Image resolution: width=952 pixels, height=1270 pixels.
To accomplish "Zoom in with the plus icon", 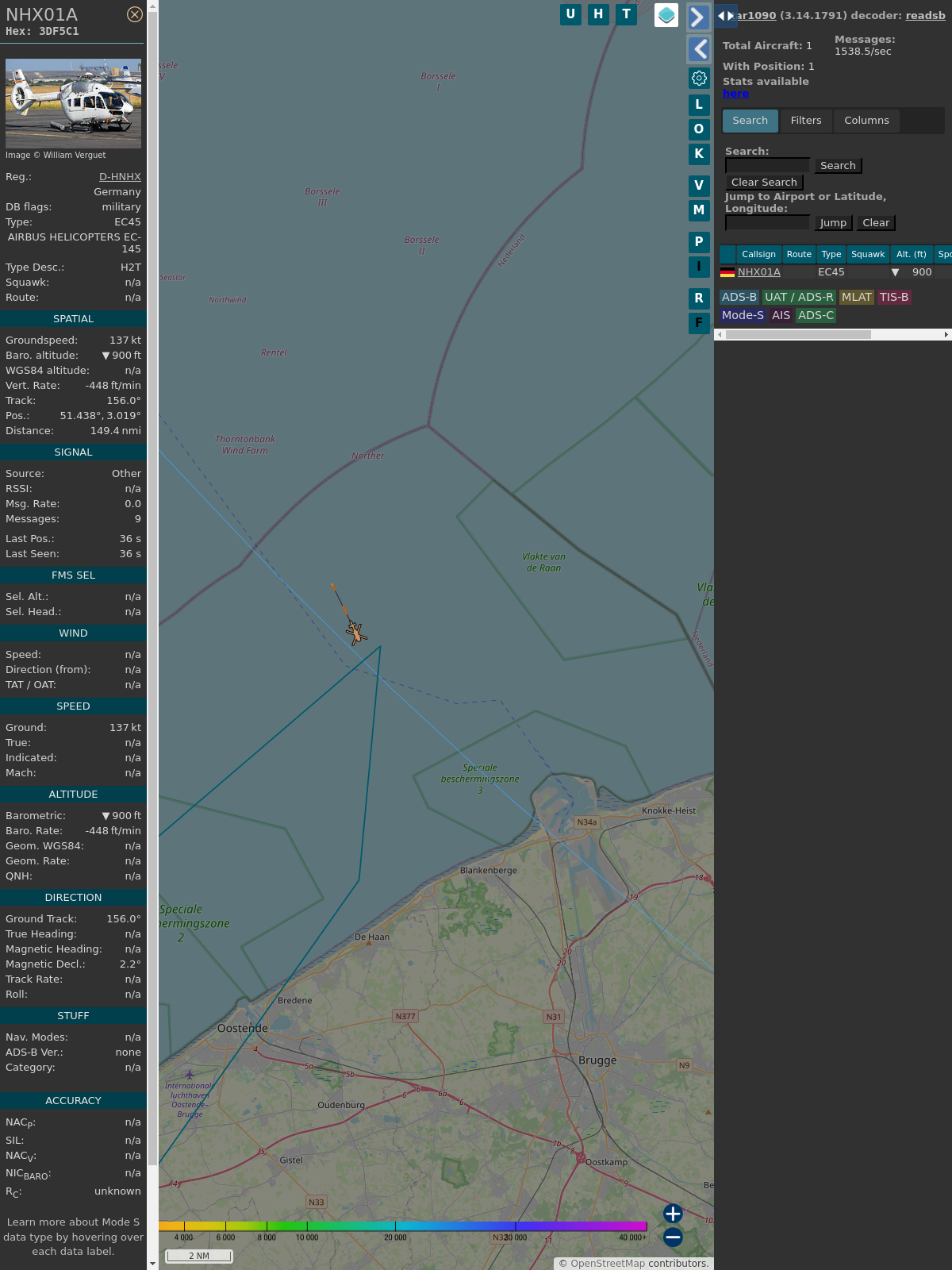I will point(673,1214).
